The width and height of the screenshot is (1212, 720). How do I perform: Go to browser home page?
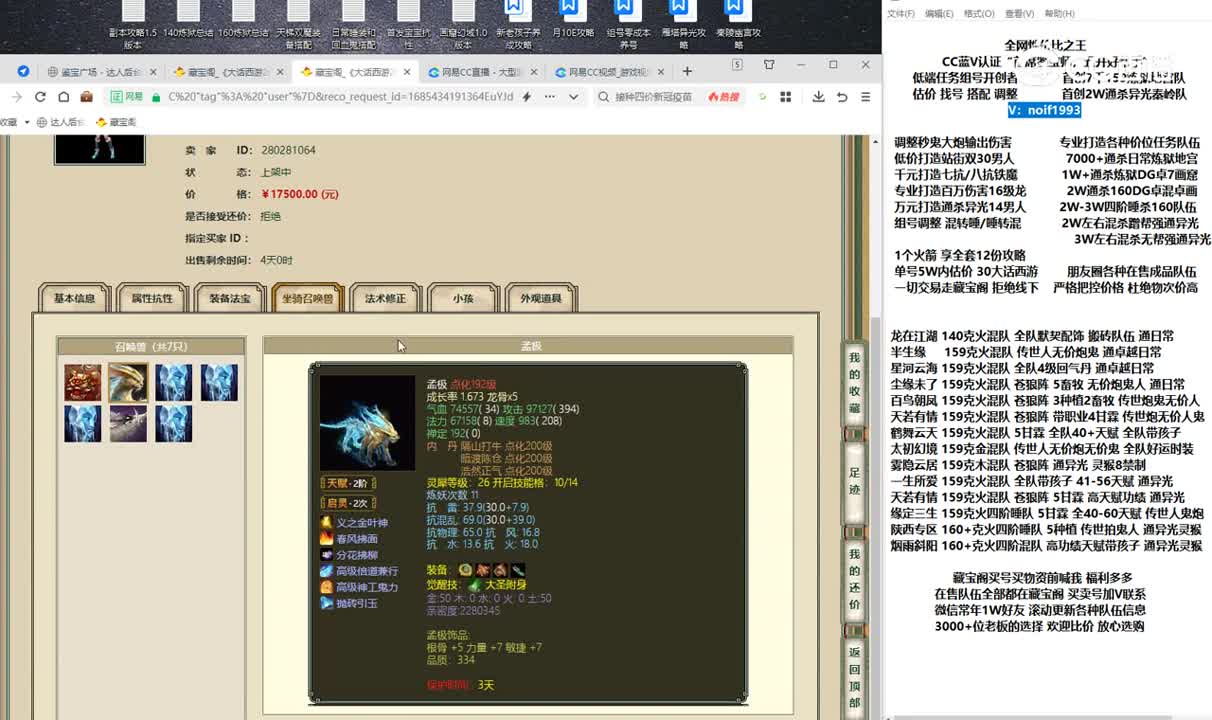pos(63,97)
